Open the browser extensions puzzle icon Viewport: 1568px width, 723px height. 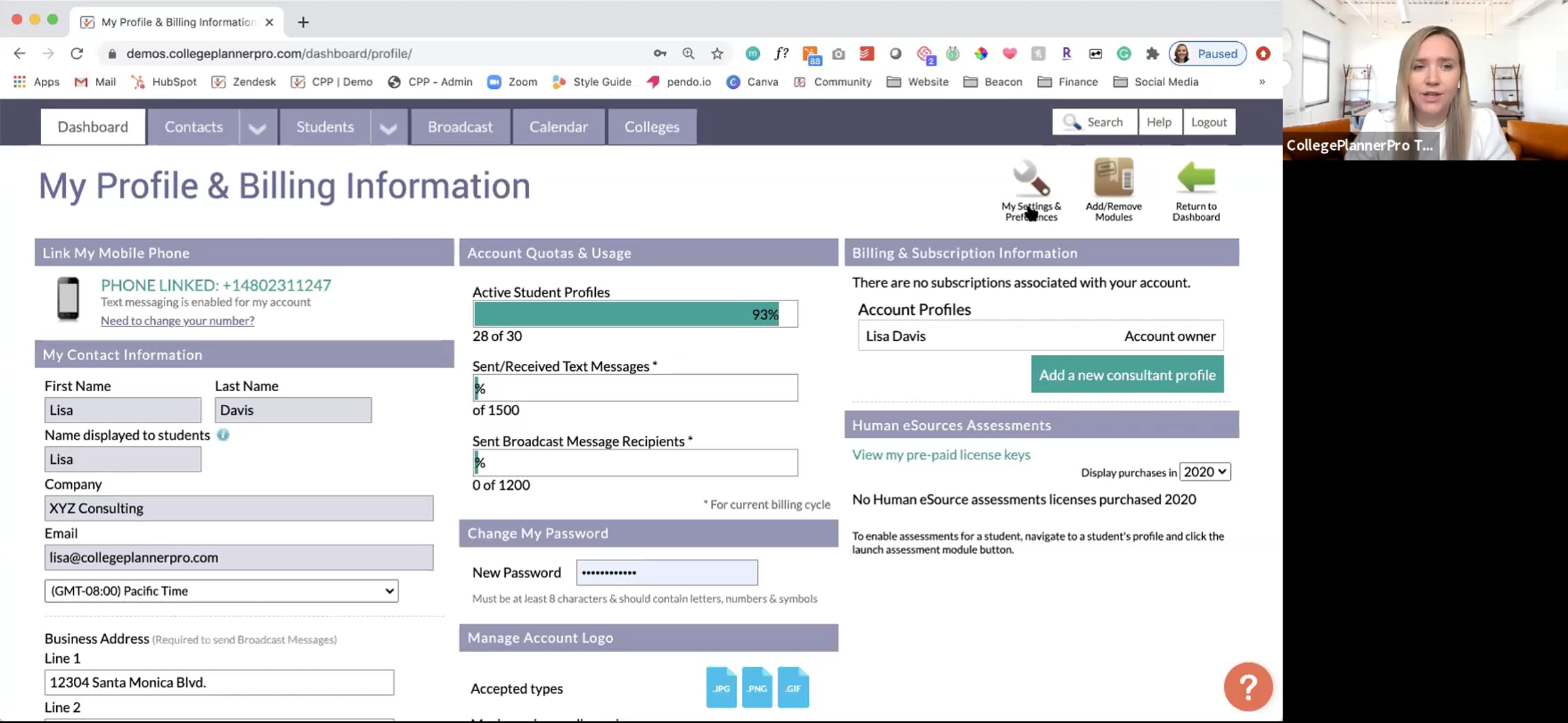(x=1152, y=54)
